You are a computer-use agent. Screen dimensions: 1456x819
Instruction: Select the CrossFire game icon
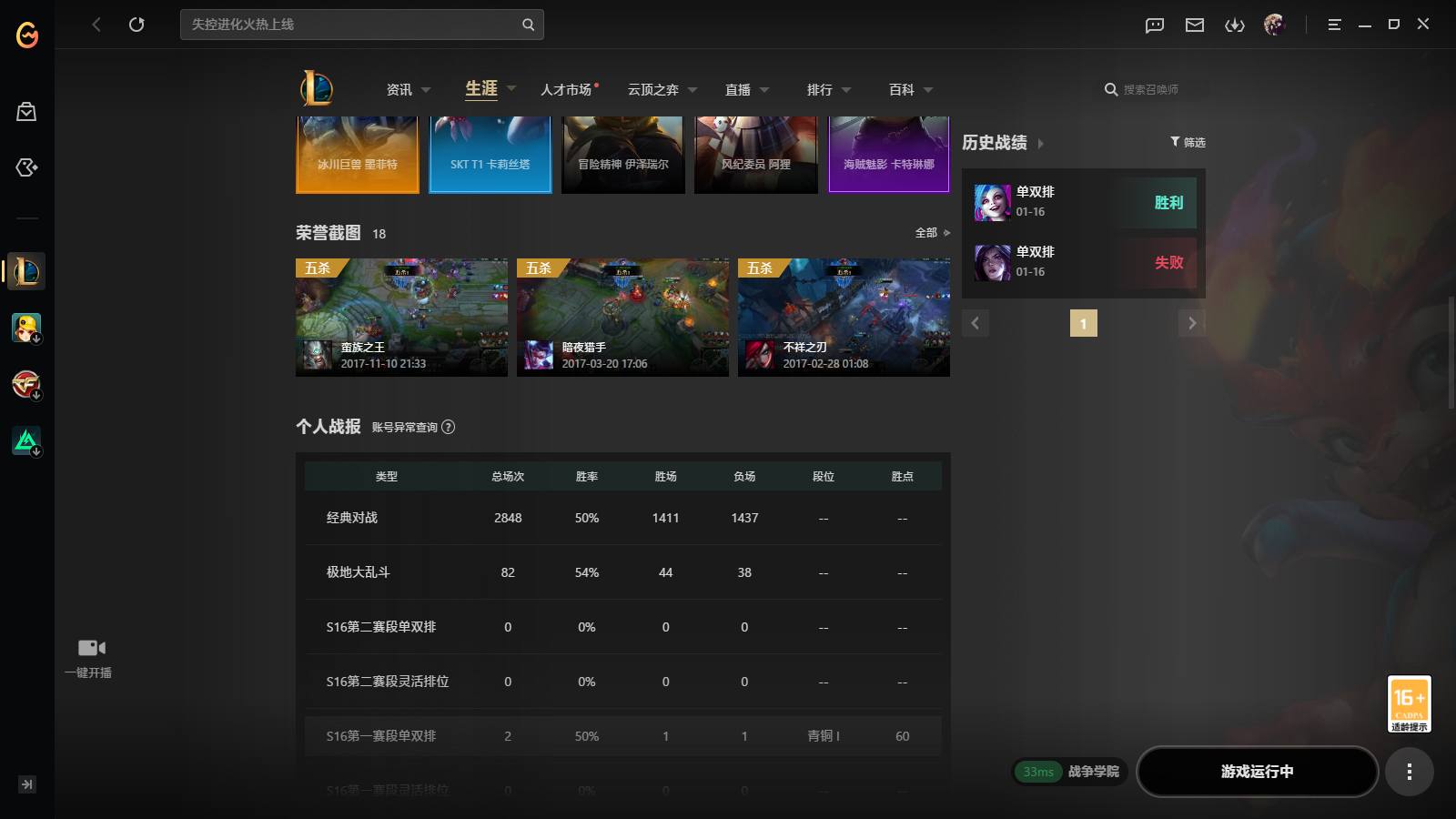click(26, 384)
